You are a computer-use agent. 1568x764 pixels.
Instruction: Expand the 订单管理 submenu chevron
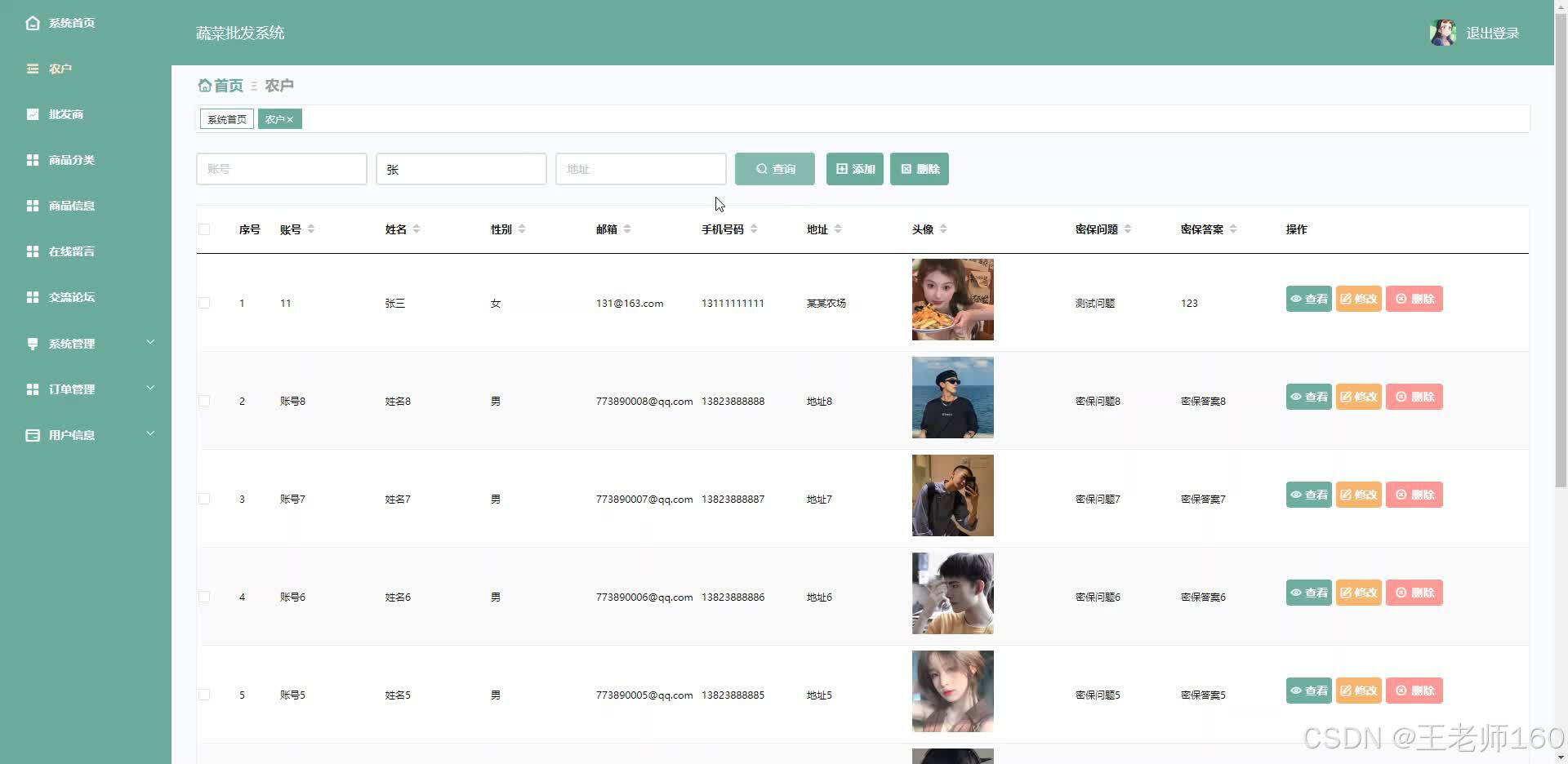[150, 389]
